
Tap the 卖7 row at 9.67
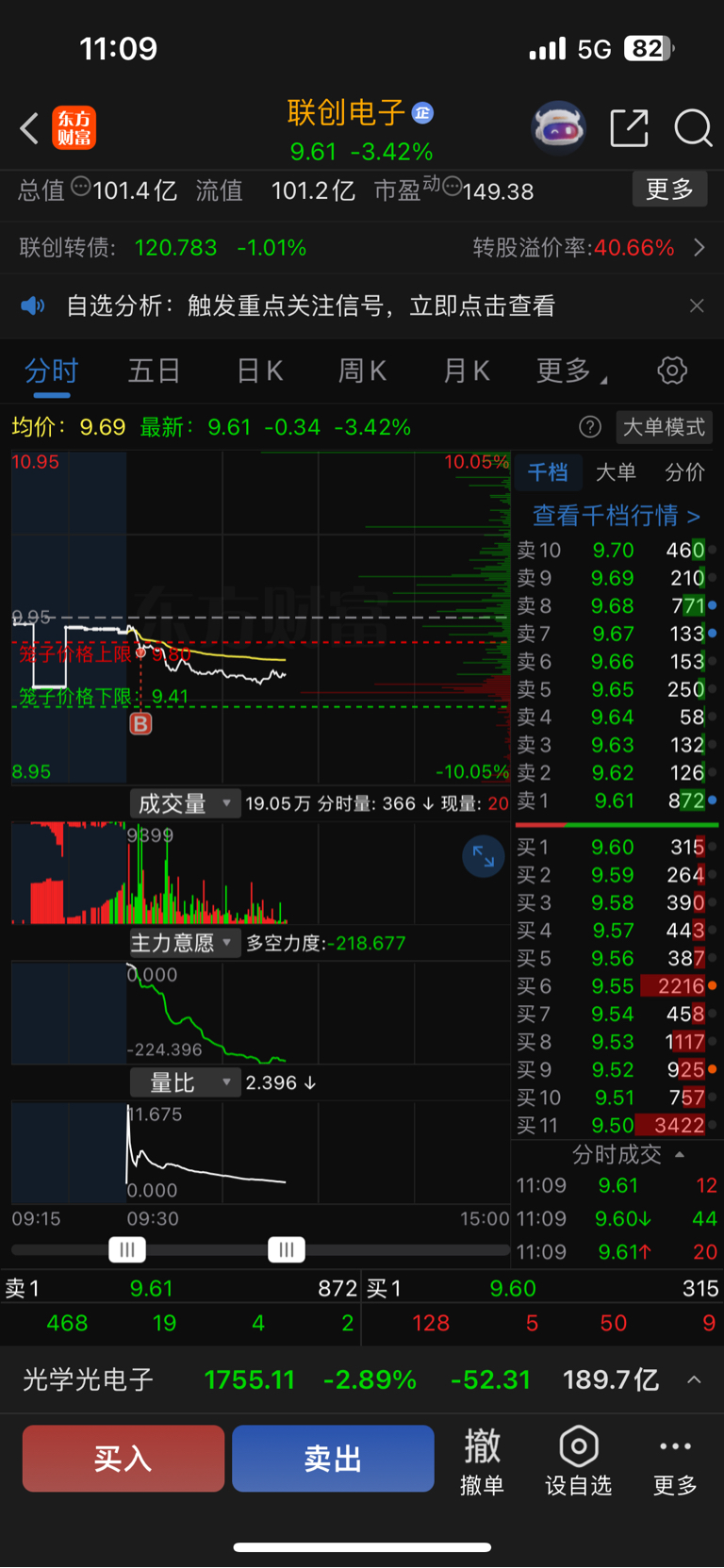pyautogui.click(x=617, y=634)
